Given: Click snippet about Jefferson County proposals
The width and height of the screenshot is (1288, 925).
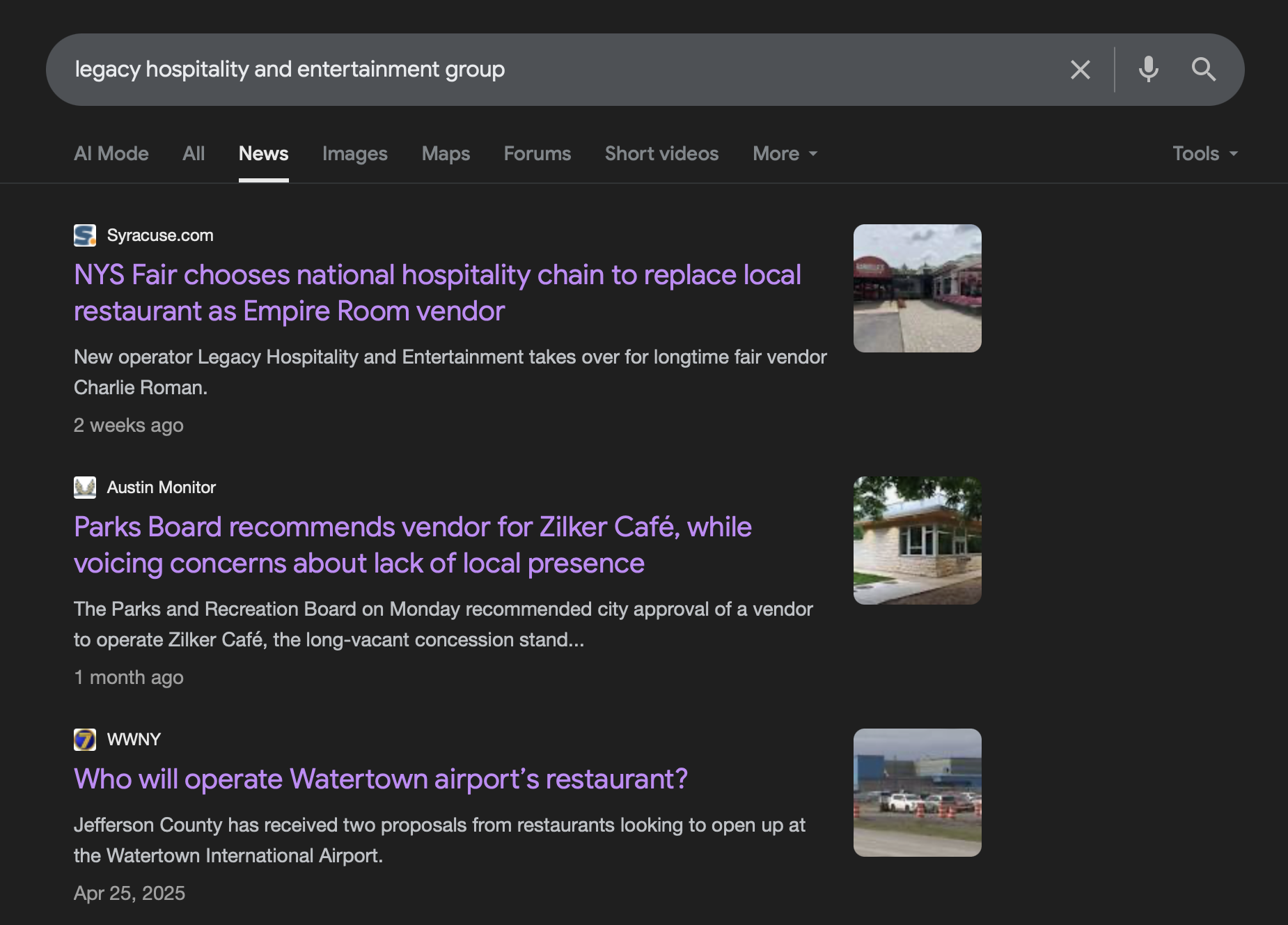Looking at the screenshot, I should click(x=439, y=840).
